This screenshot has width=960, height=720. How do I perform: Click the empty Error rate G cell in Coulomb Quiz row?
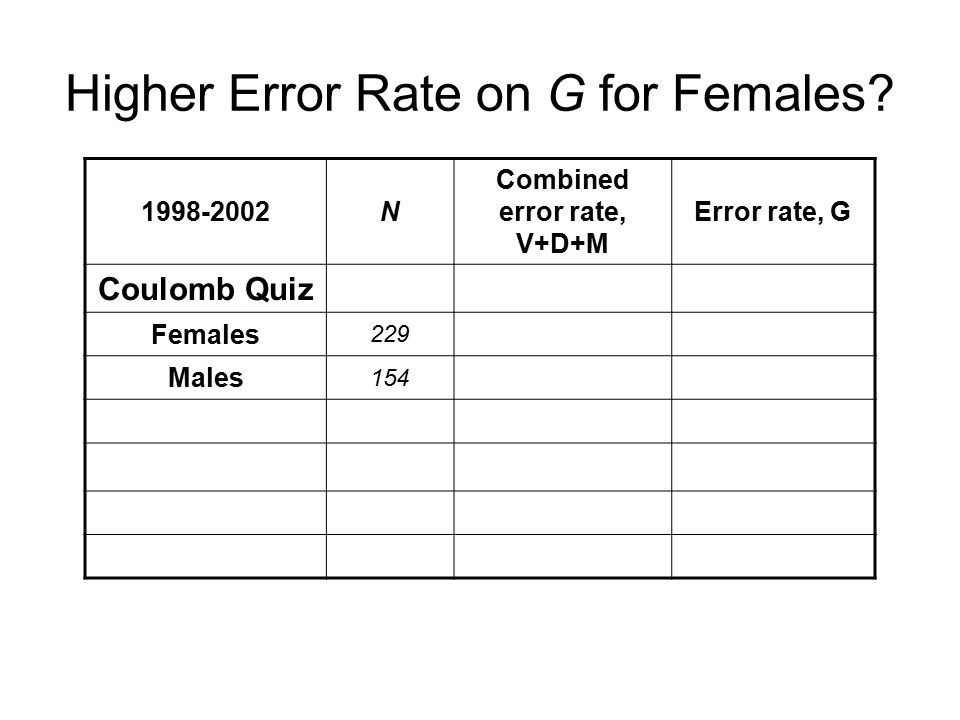point(773,288)
